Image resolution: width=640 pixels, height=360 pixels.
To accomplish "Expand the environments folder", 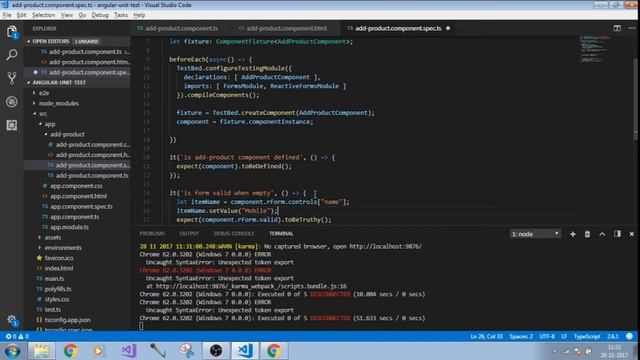I will 63,248.
